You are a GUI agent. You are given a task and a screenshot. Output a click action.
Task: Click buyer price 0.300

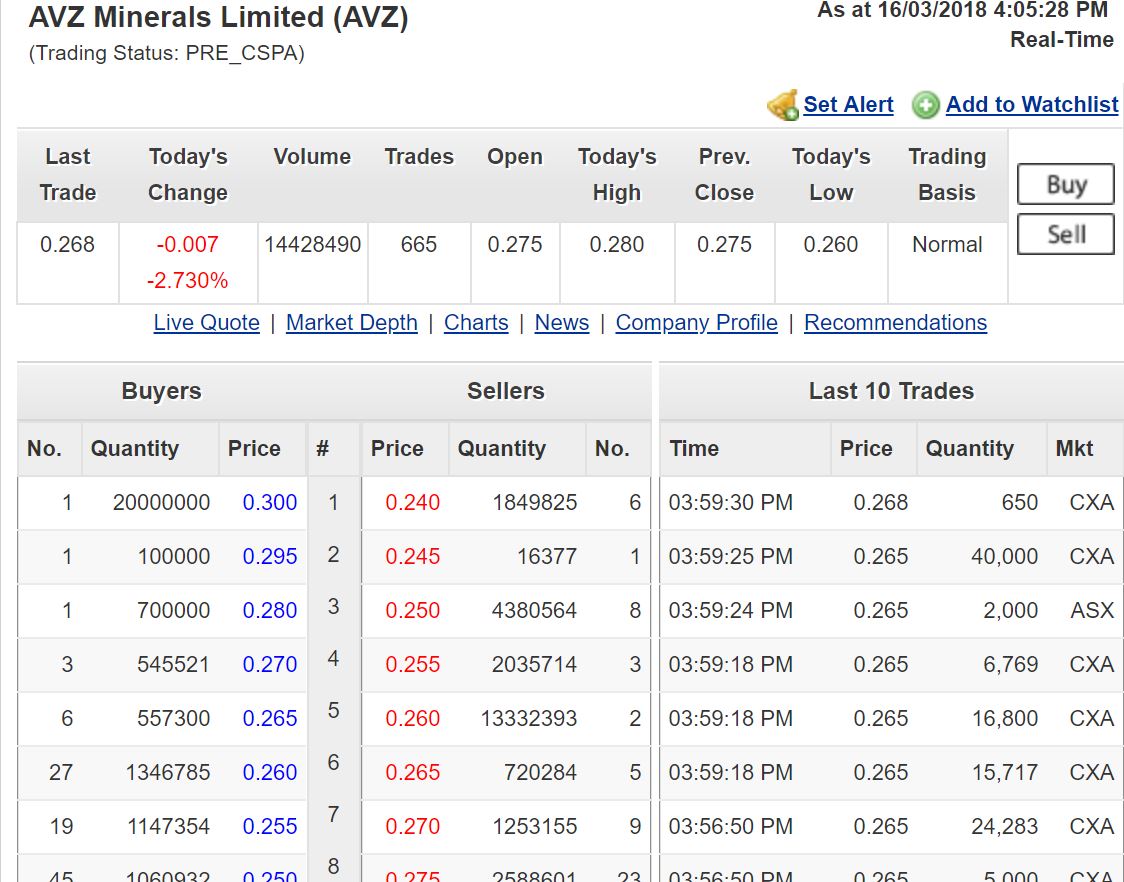pos(270,503)
